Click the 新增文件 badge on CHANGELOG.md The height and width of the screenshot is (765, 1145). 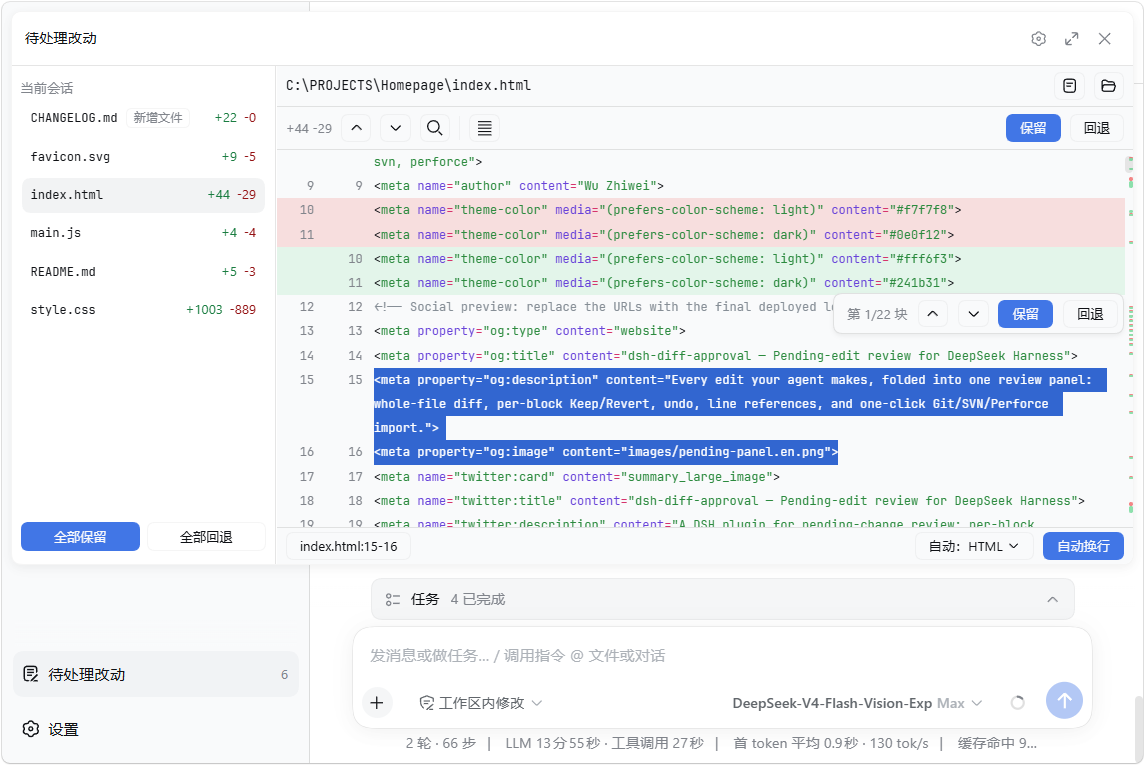click(158, 118)
